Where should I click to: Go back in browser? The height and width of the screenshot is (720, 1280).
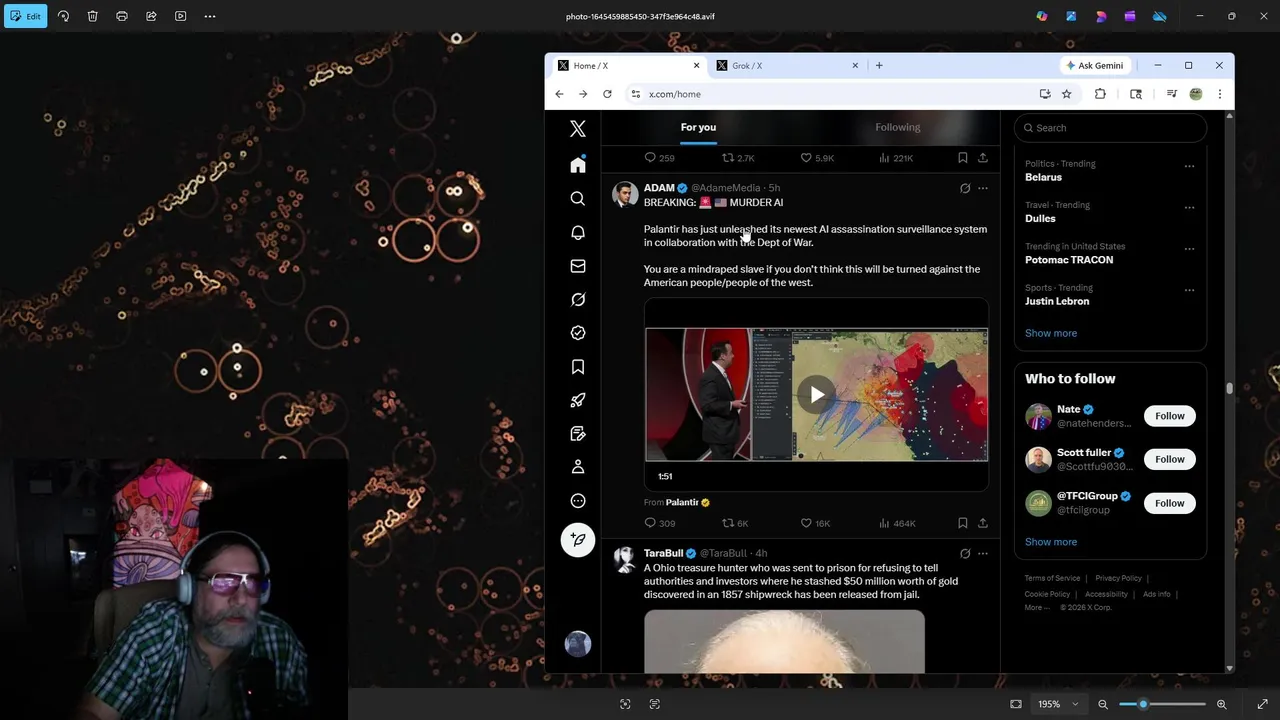tap(559, 94)
